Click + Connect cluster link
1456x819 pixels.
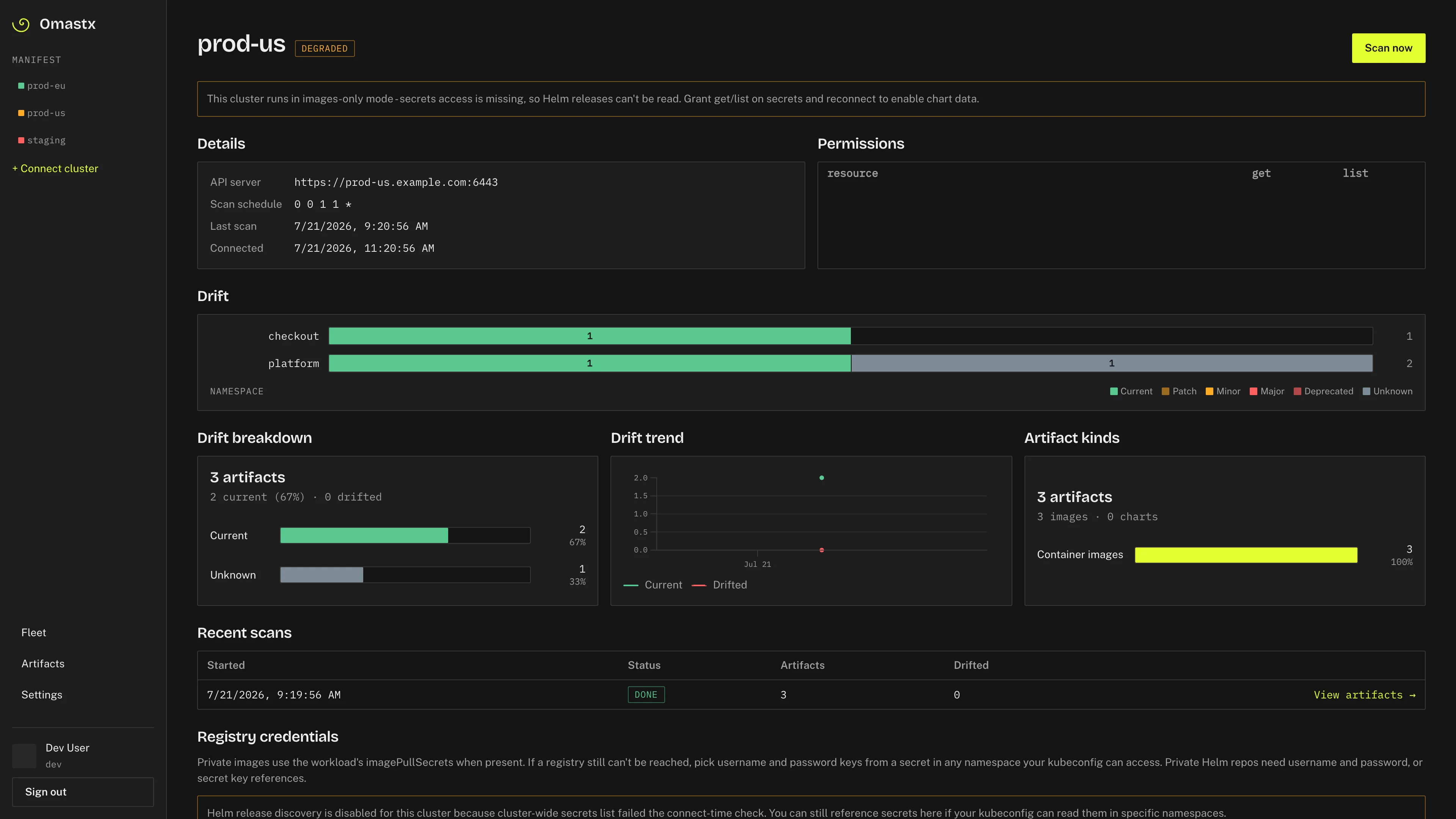55,168
